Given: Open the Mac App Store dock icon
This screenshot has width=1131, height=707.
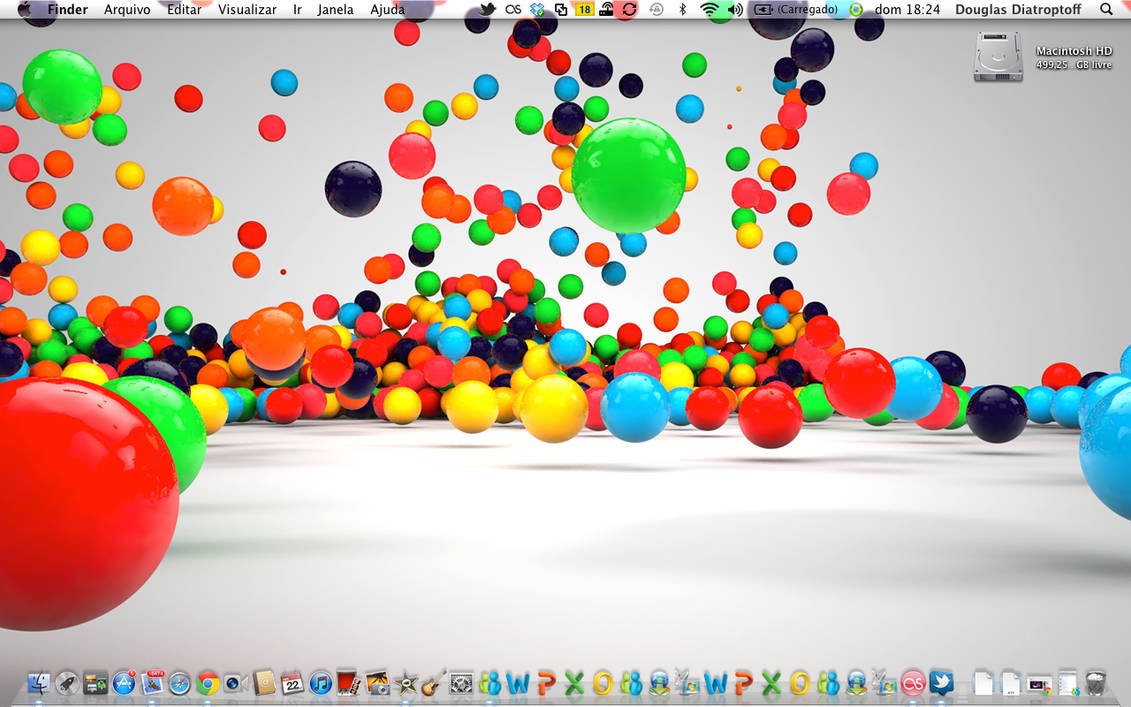Looking at the screenshot, I should pyautogui.click(x=124, y=683).
